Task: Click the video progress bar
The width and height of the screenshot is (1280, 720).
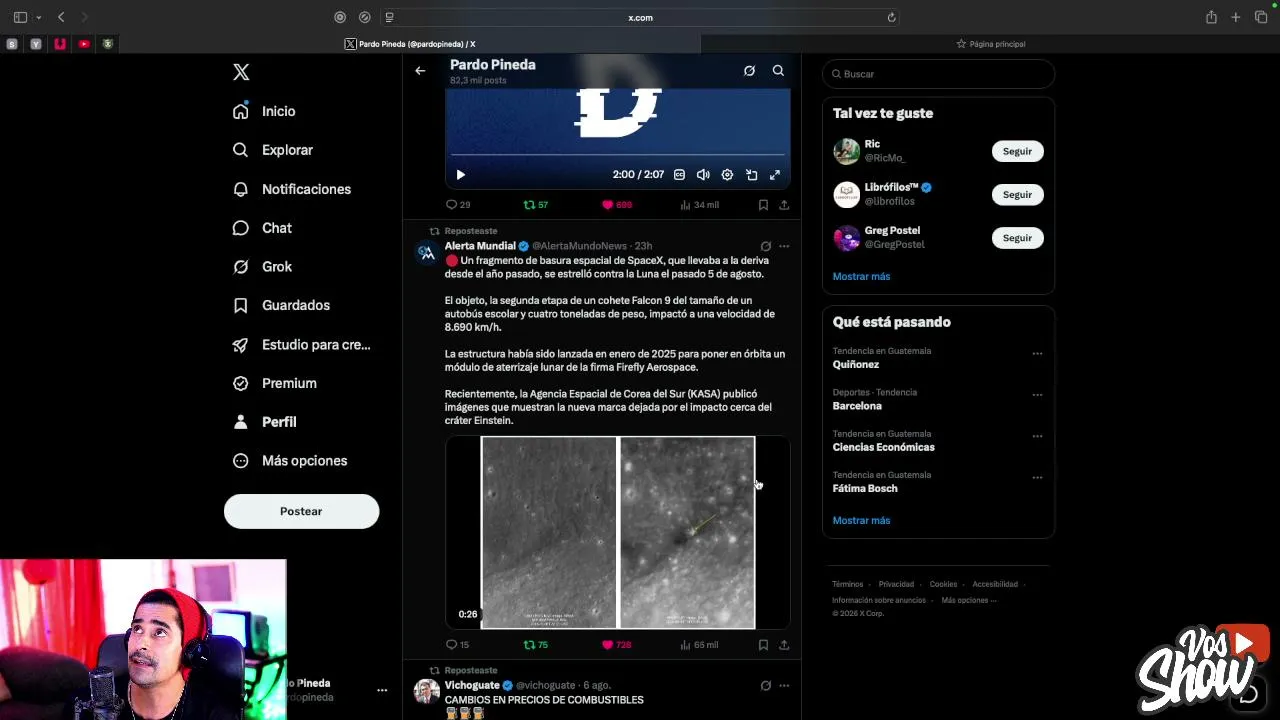Action: pyautogui.click(x=617, y=155)
